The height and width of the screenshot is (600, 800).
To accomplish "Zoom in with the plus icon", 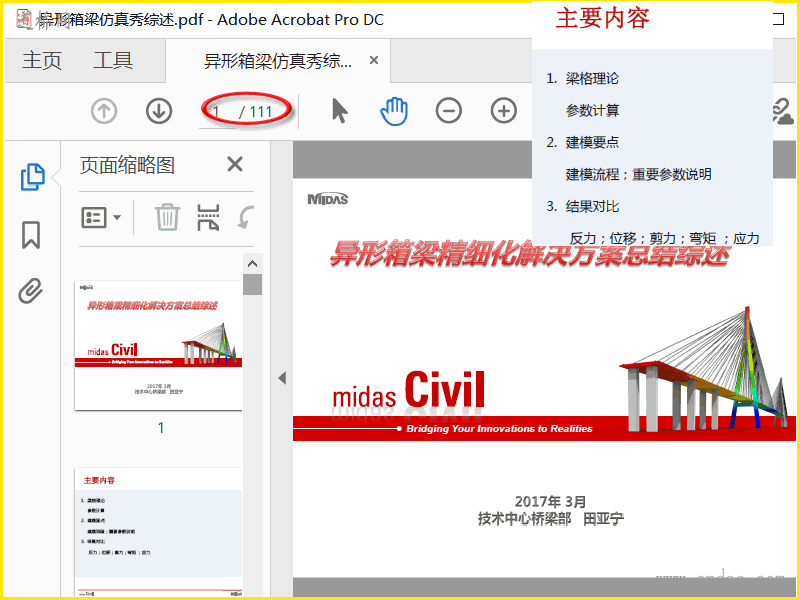I will (504, 111).
